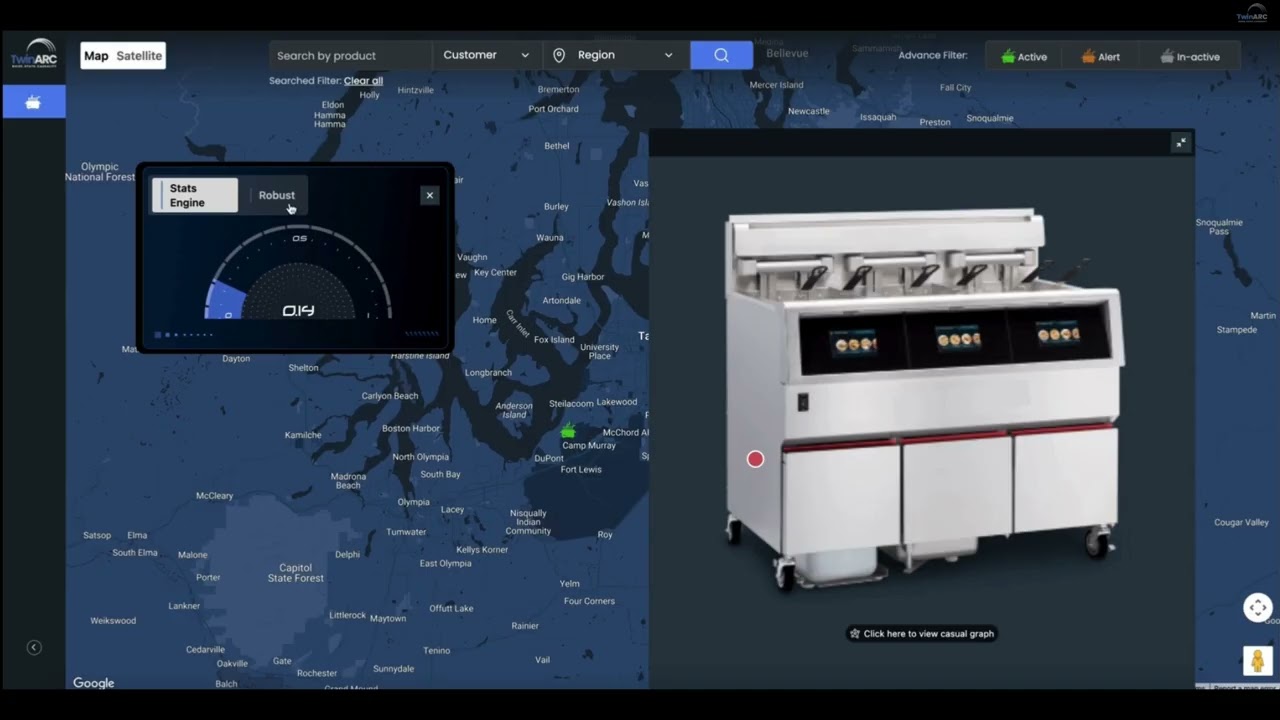Viewport: 1280px width, 720px height.
Task: Click the Gig Harbor map label
Action: pos(583,277)
